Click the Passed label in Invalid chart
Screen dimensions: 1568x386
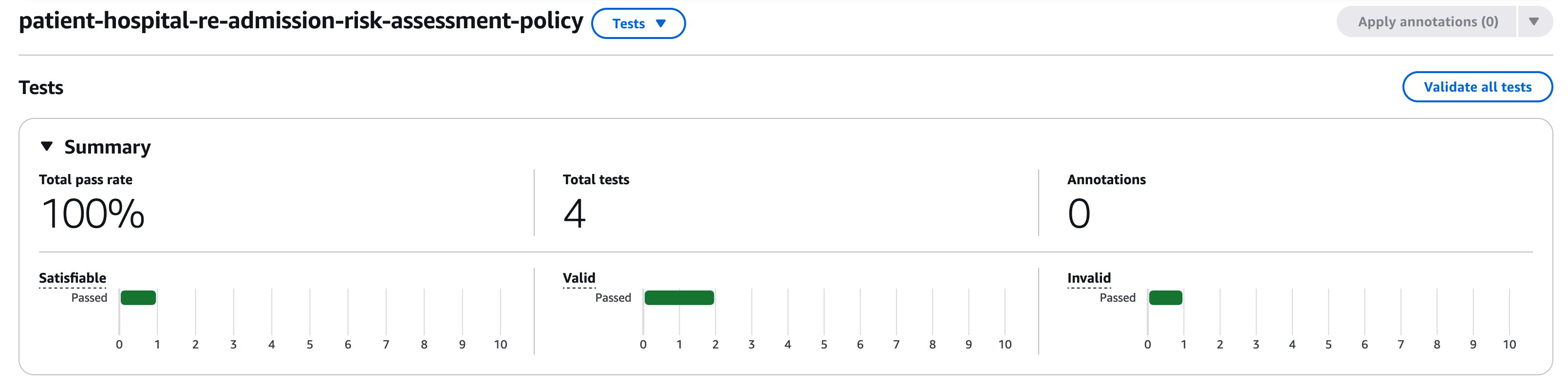1118,298
